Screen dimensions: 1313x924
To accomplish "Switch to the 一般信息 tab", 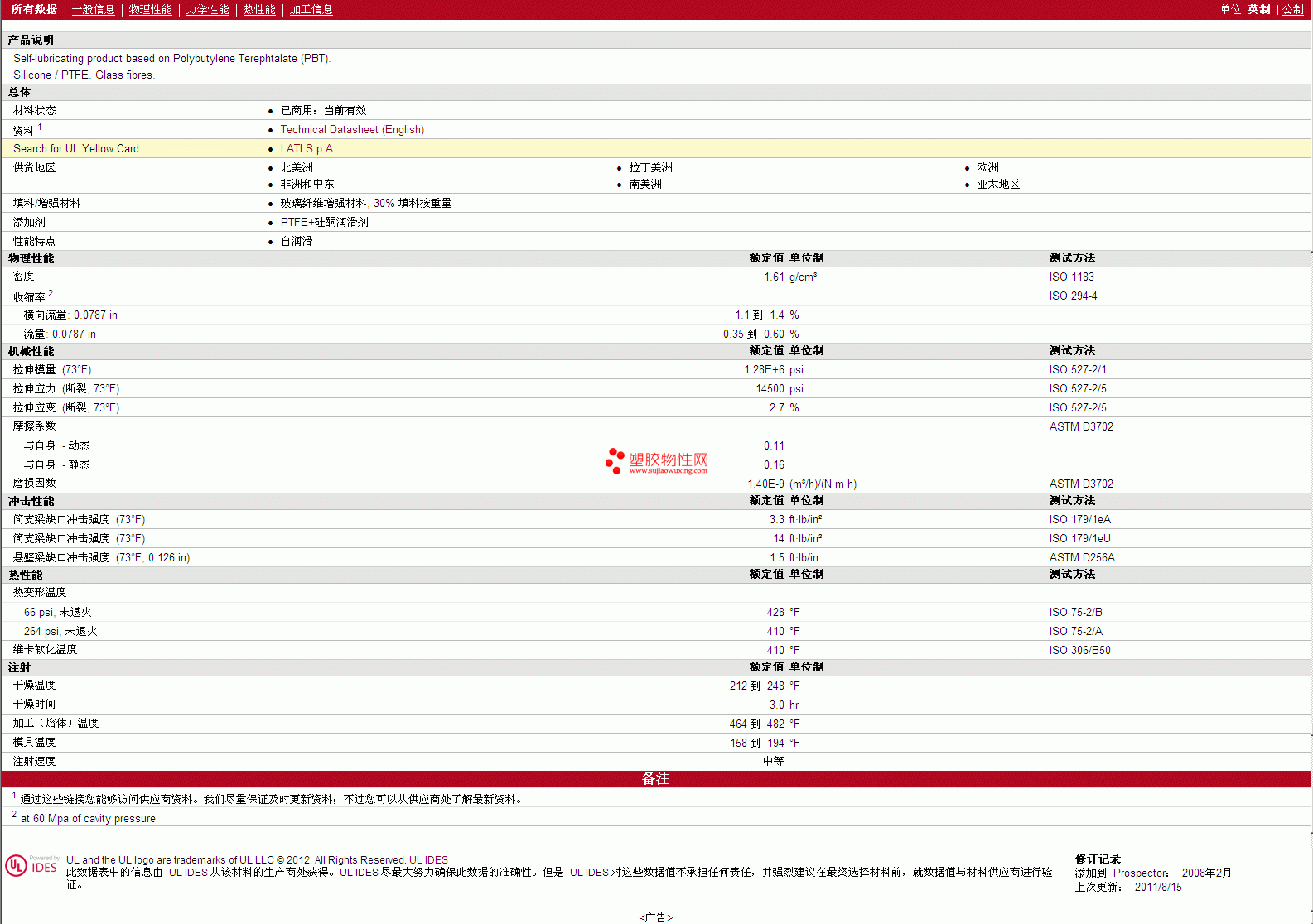I will click(x=93, y=10).
